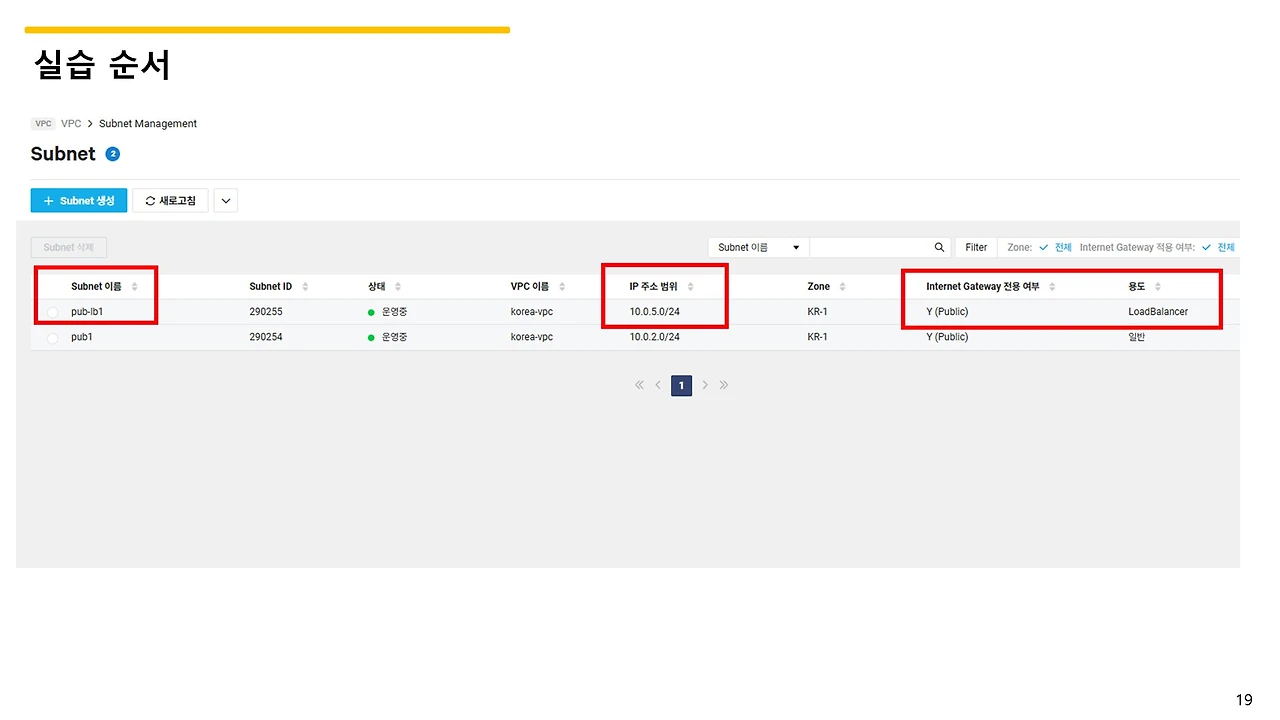Click Subnet ID 290254

[x=266, y=338]
